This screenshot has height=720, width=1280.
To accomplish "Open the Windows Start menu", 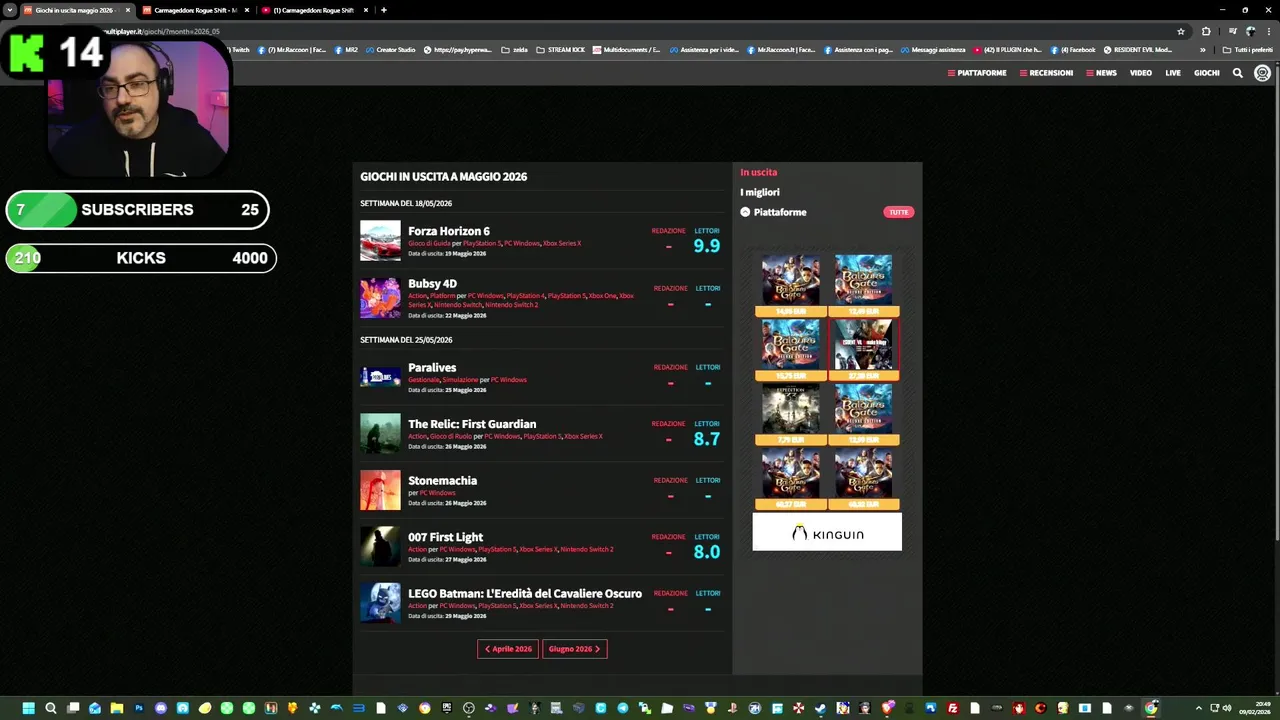I will click(28, 708).
